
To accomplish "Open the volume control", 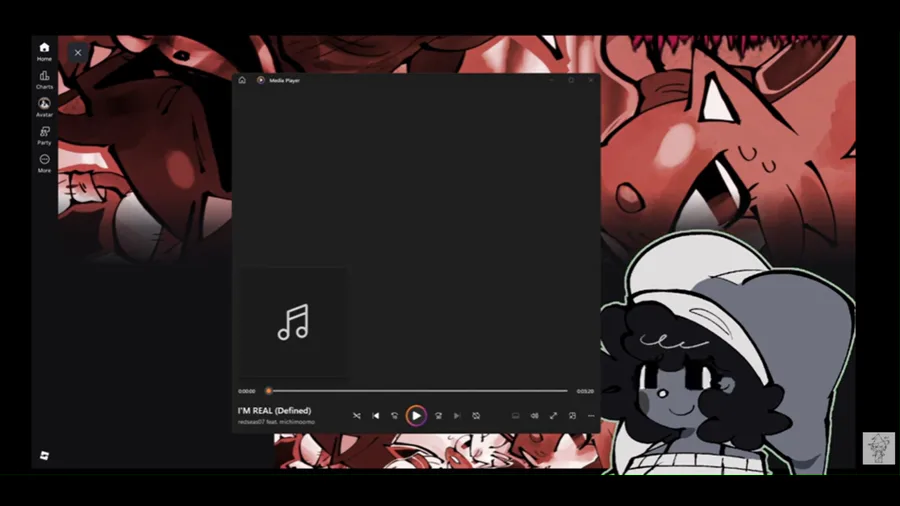I will (534, 416).
